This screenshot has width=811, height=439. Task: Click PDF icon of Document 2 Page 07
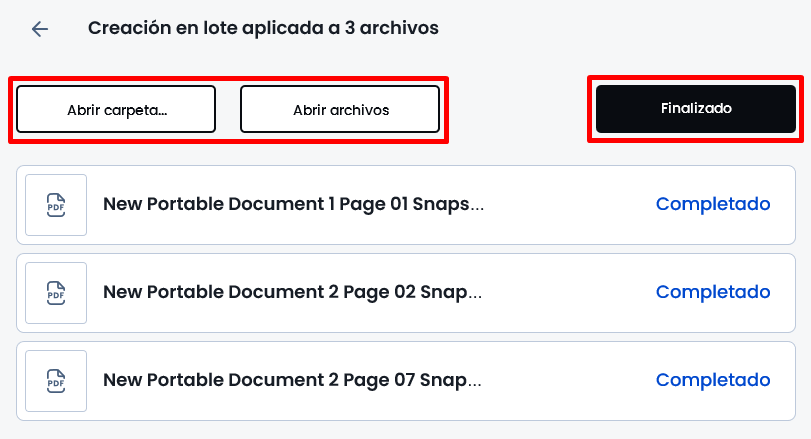pyautogui.click(x=56, y=381)
